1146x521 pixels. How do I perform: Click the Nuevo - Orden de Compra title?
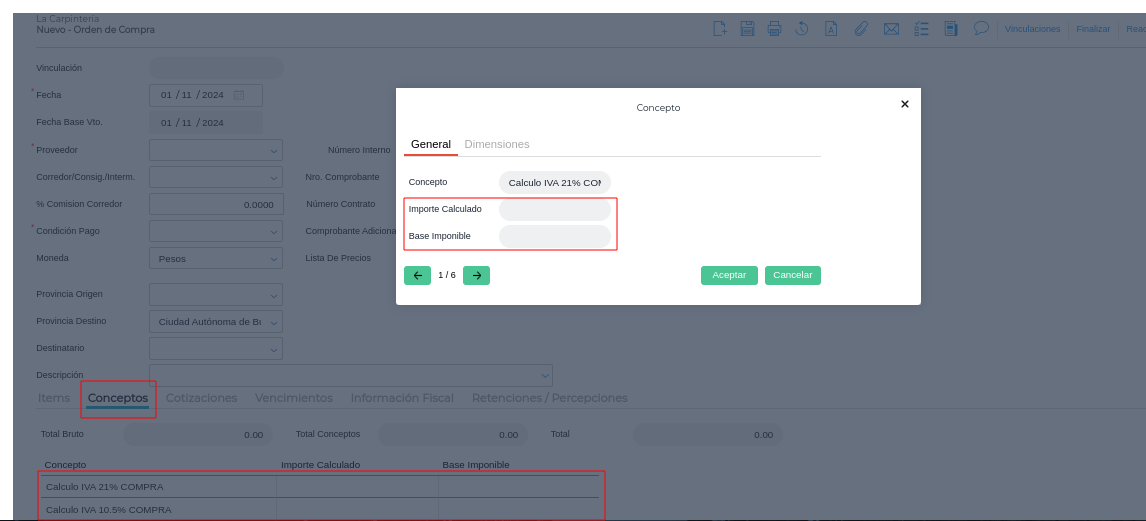(x=96, y=30)
